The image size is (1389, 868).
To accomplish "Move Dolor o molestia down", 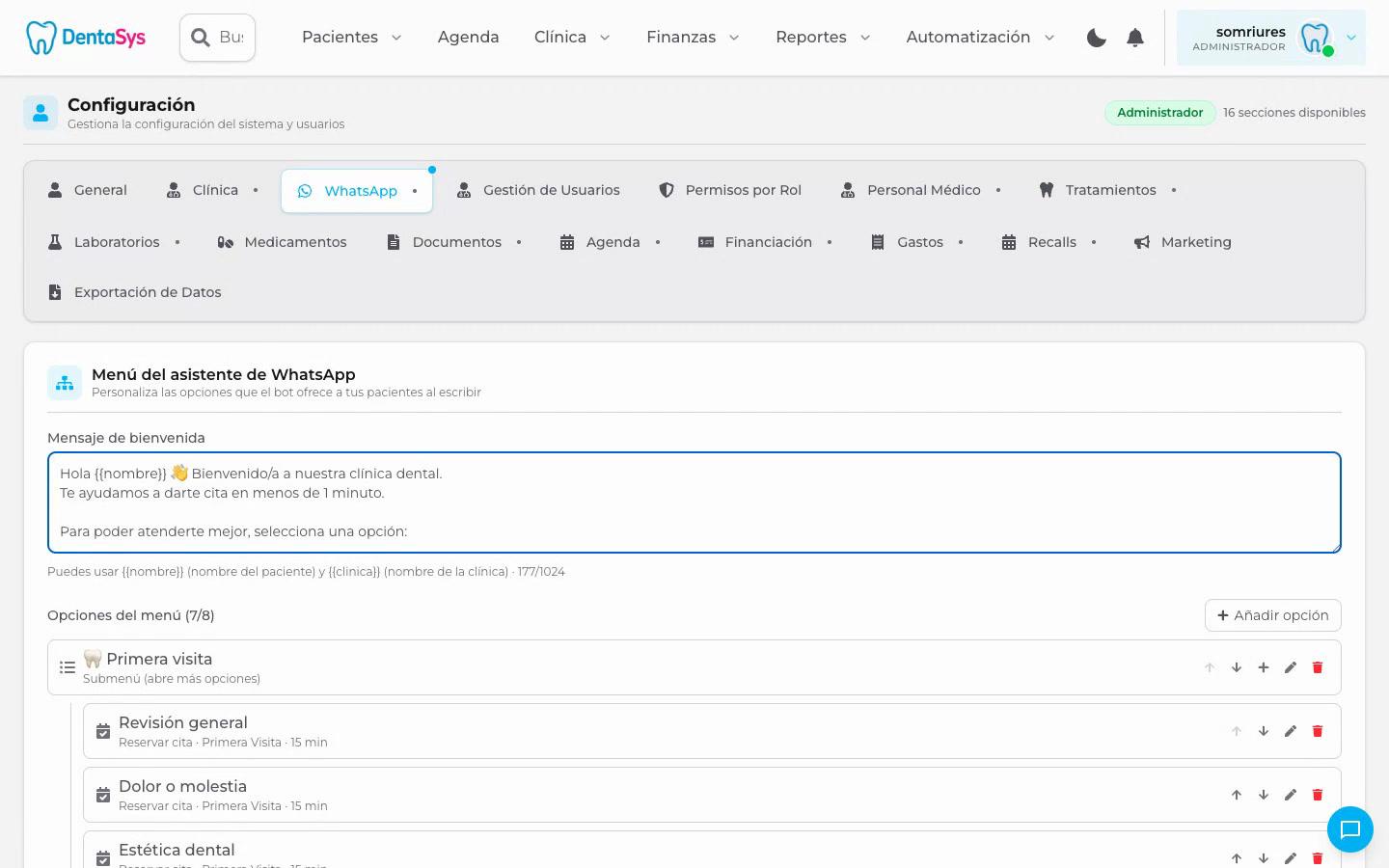I will (1264, 795).
